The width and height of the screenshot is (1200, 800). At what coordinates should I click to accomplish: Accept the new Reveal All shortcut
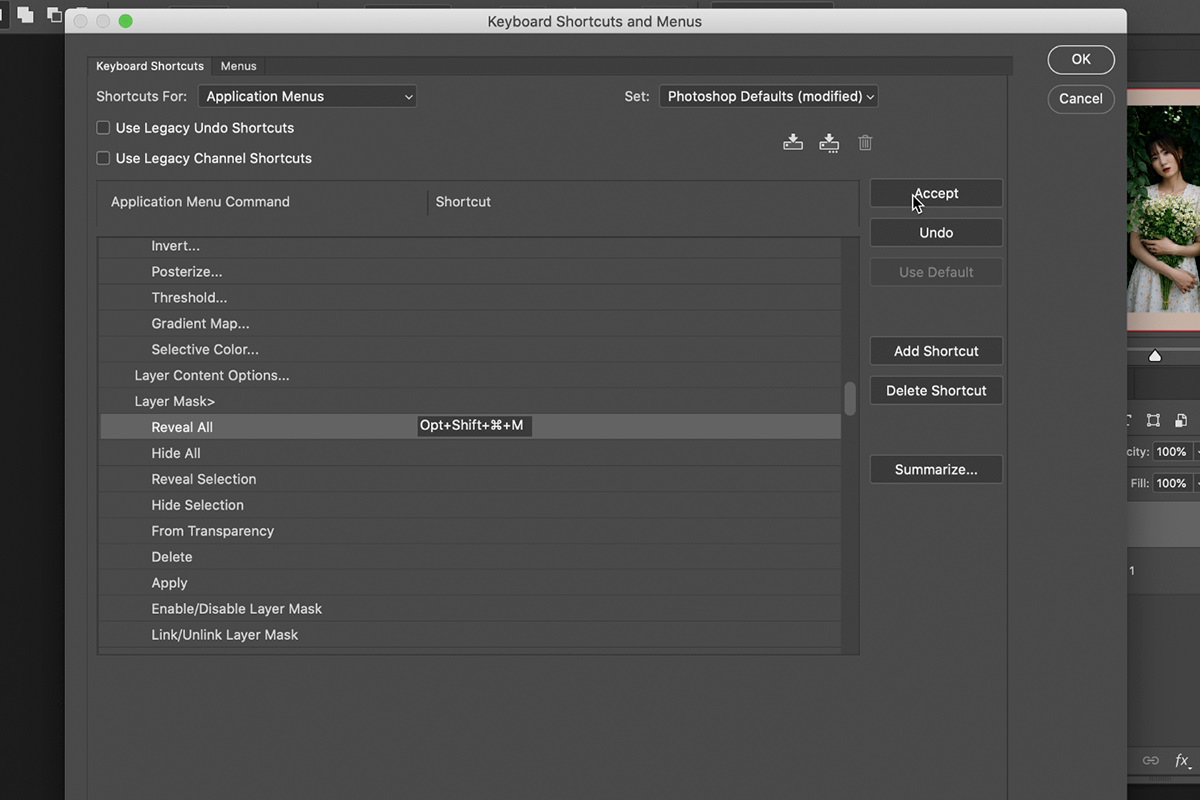(936, 192)
